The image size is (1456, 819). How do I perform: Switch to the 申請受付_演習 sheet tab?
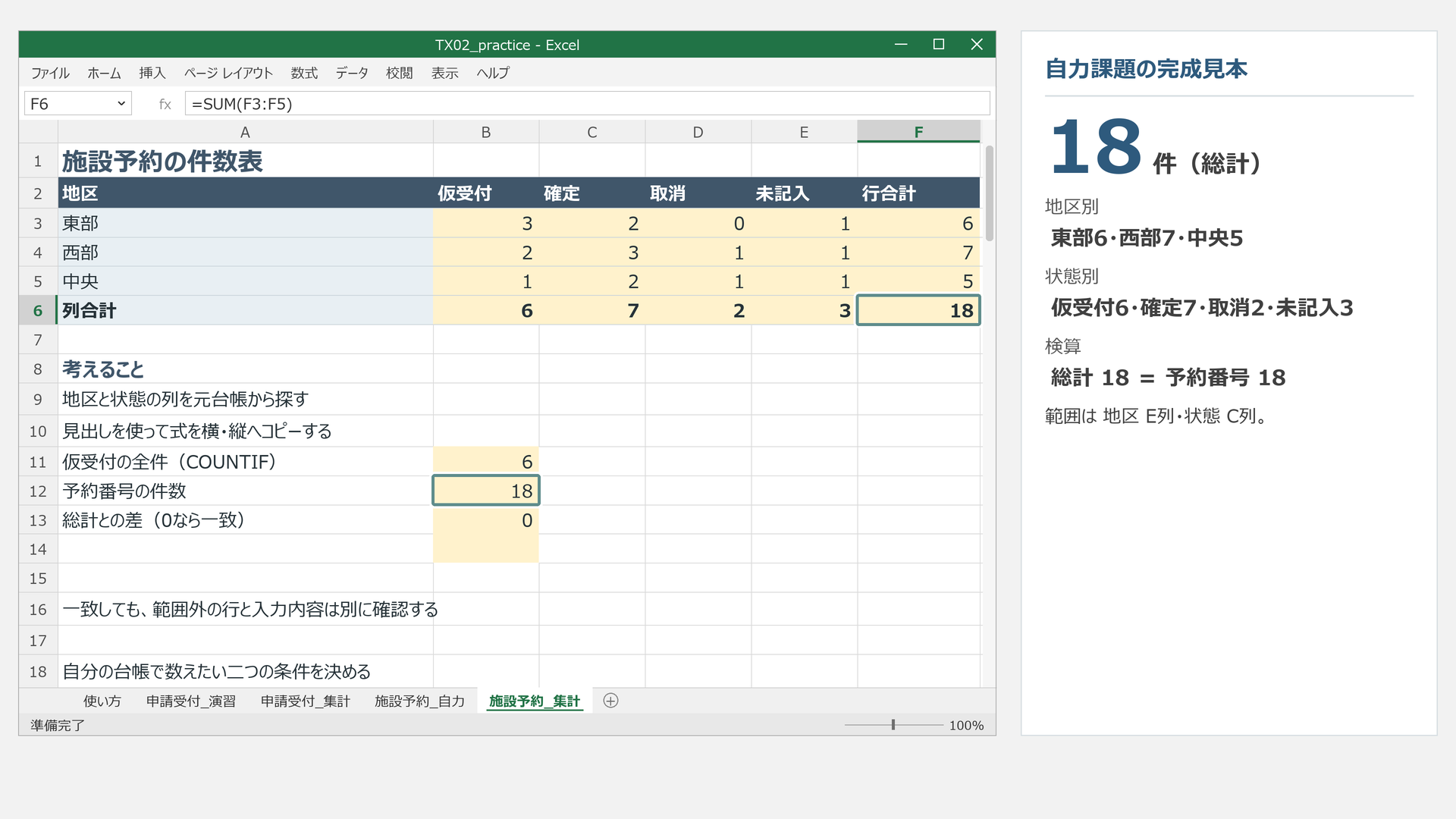pyautogui.click(x=191, y=701)
